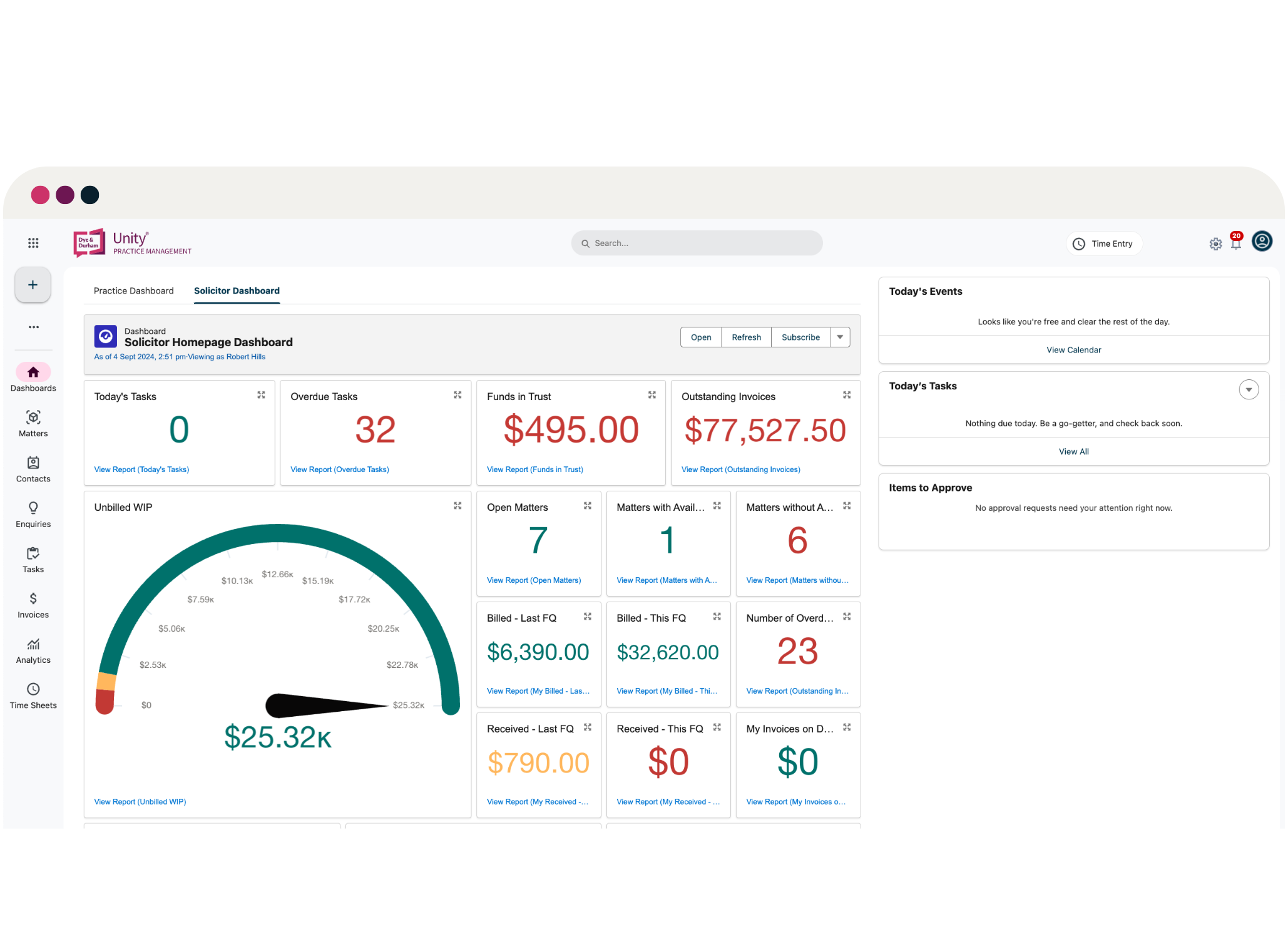
Task: Select the Time Sheets sidebar icon
Action: [33, 695]
